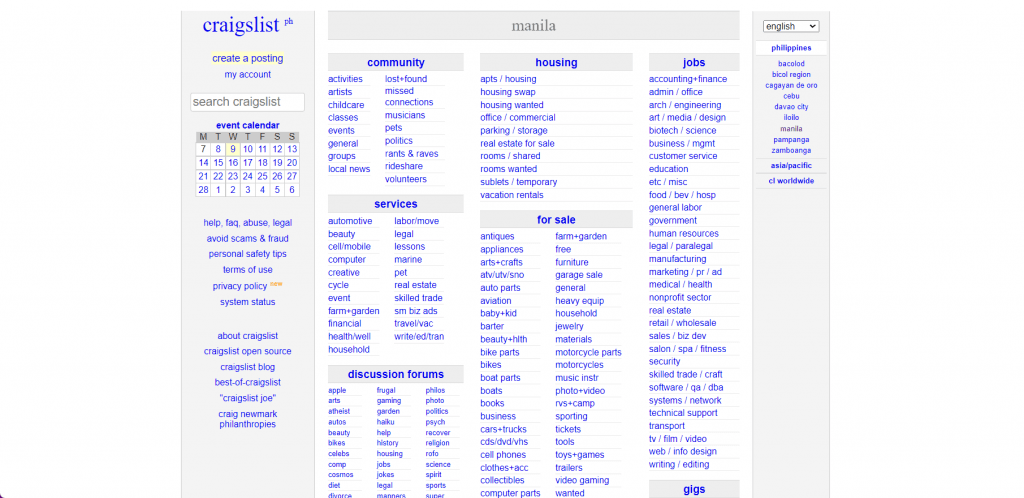The width and height of the screenshot is (1024, 498).
Task: Select zamboanga in the cities list
Action: 791,150
